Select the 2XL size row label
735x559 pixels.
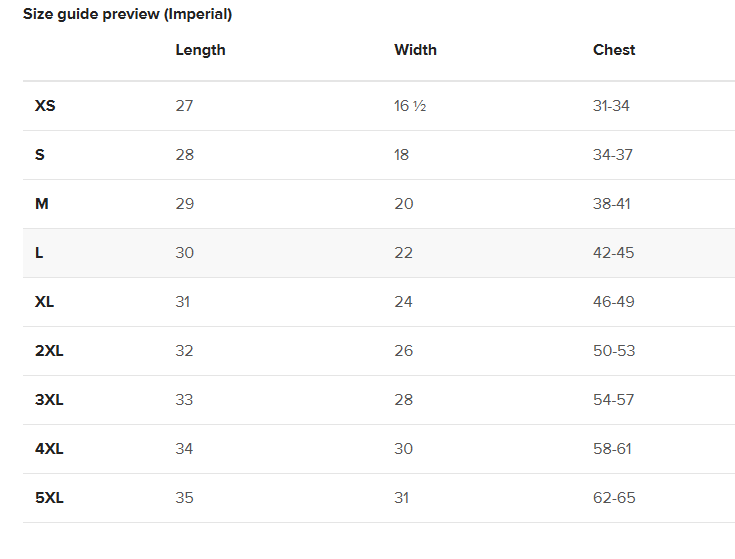coord(49,351)
